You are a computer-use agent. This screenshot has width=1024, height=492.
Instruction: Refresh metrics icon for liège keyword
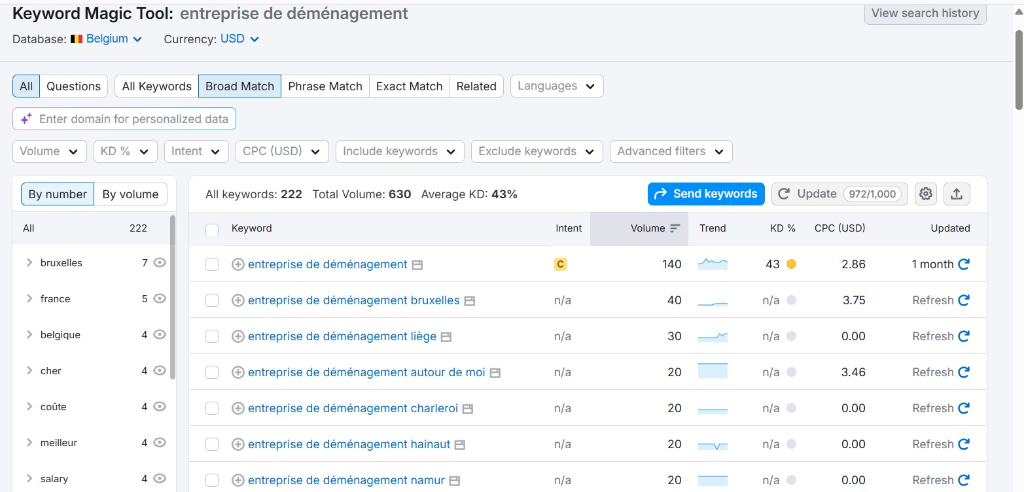point(963,337)
